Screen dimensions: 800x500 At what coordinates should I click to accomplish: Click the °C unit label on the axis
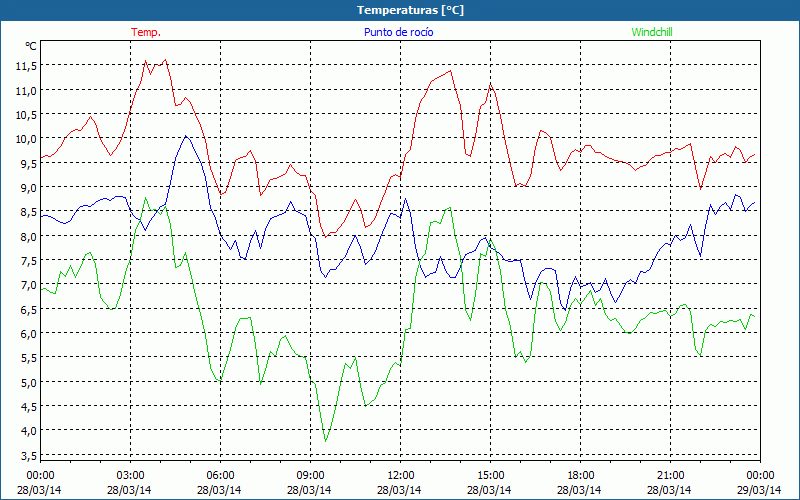pyautogui.click(x=31, y=46)
